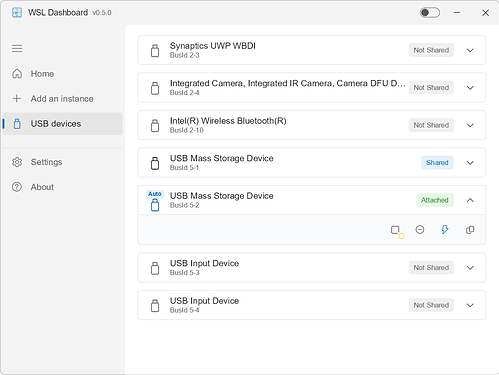
Task: Expand the BusId 5-4 USB Input Device row
Action: tap(470, 305)
